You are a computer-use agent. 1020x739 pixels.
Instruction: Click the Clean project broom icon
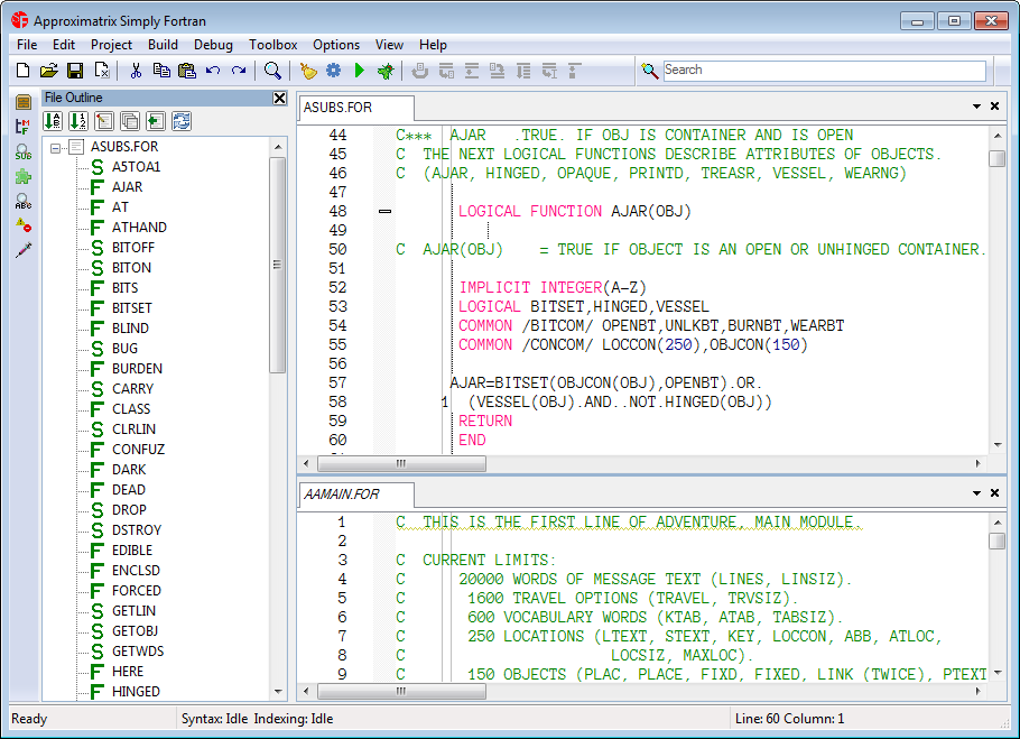[309, 70]
